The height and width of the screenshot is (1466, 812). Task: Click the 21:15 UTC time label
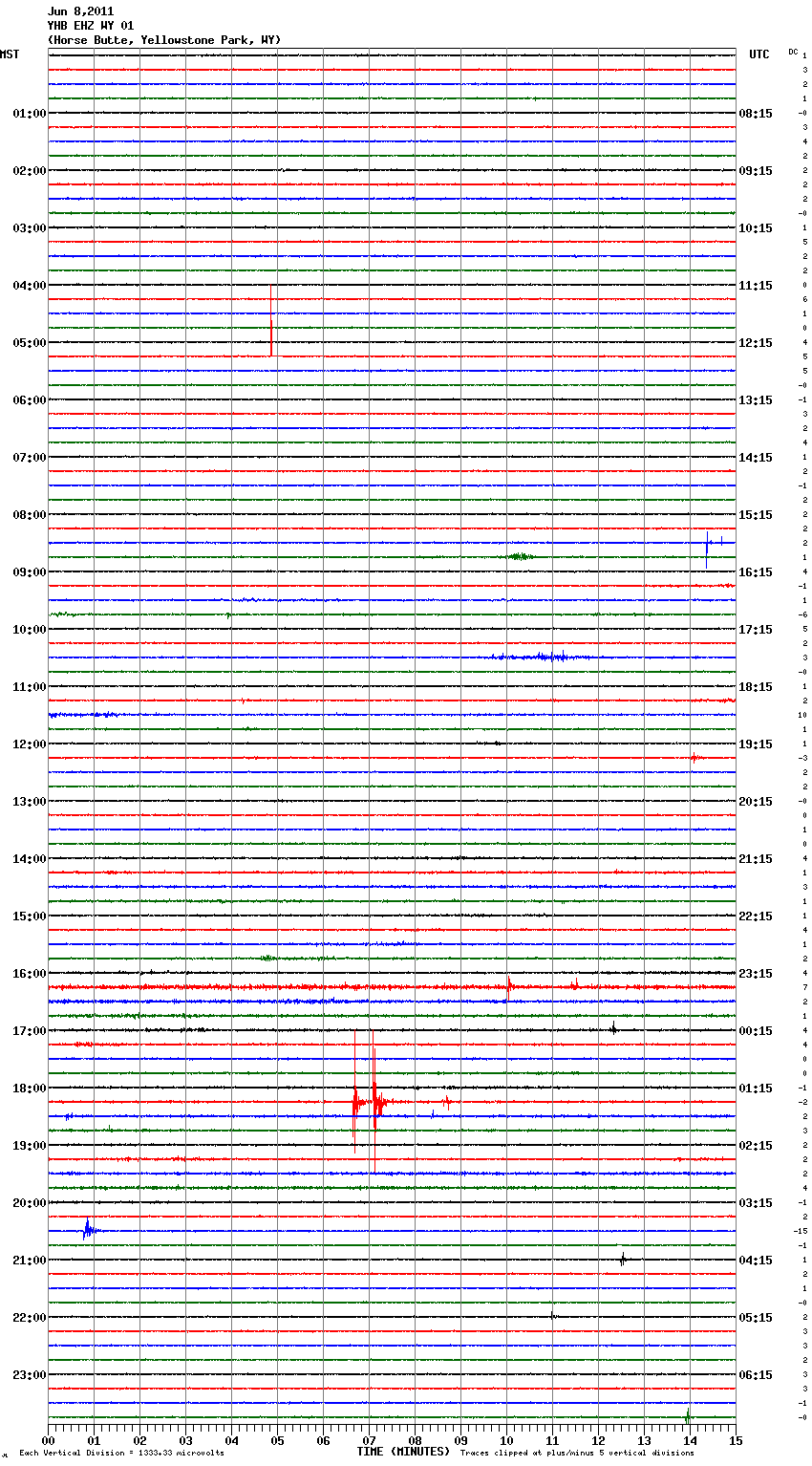(x=756, y=859)
